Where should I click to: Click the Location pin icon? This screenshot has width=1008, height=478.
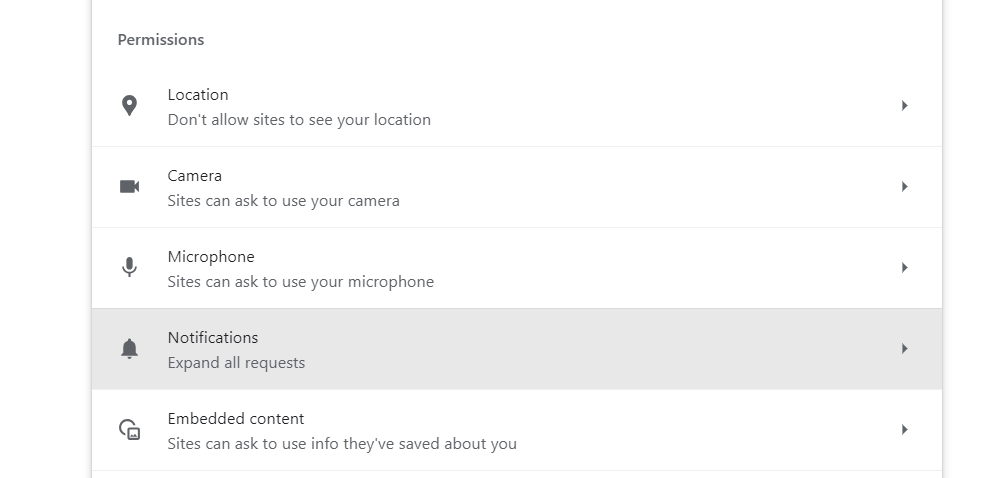click(x=129, y=106)
